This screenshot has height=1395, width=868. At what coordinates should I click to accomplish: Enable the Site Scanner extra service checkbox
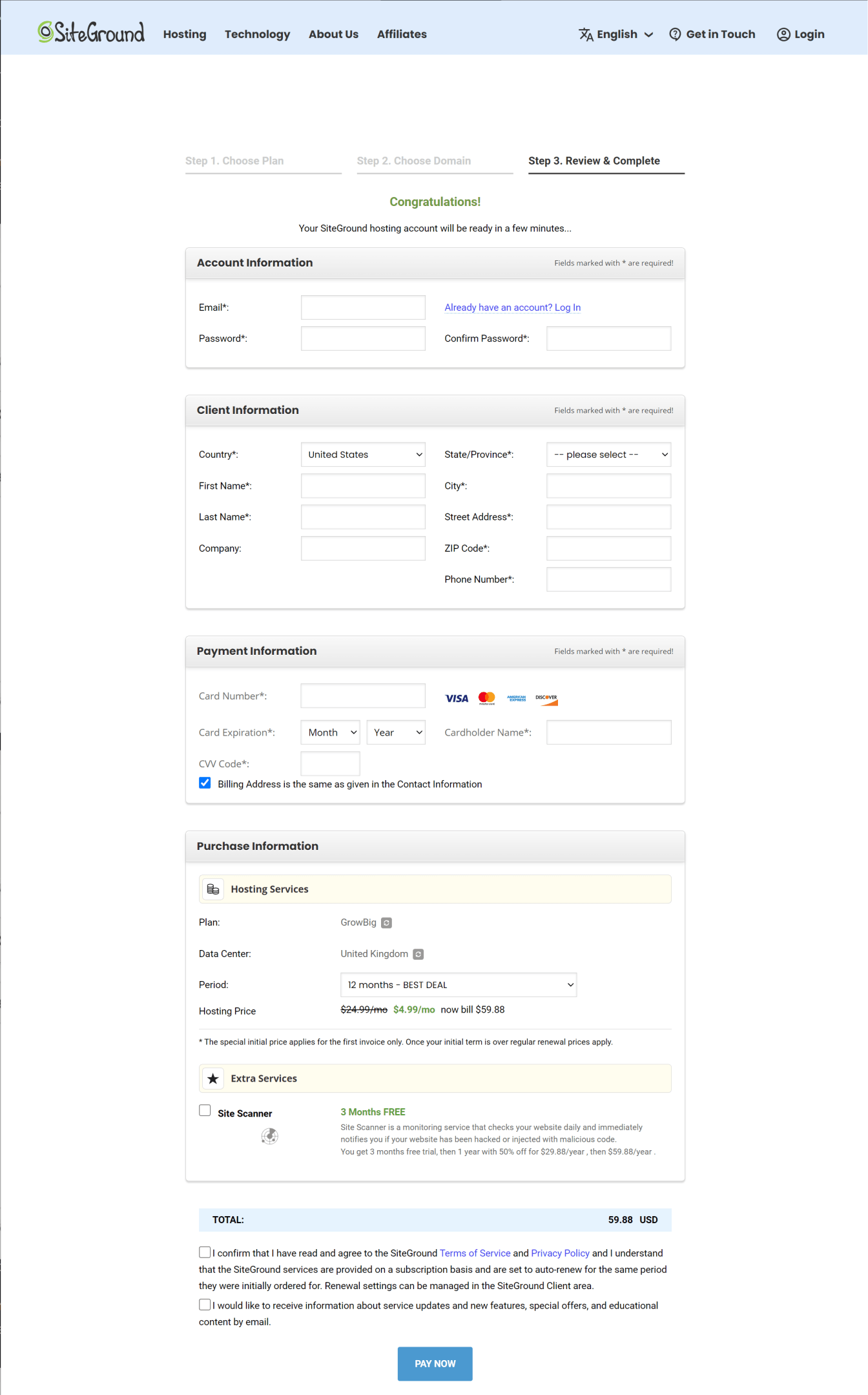click(x=205, y=1110)
